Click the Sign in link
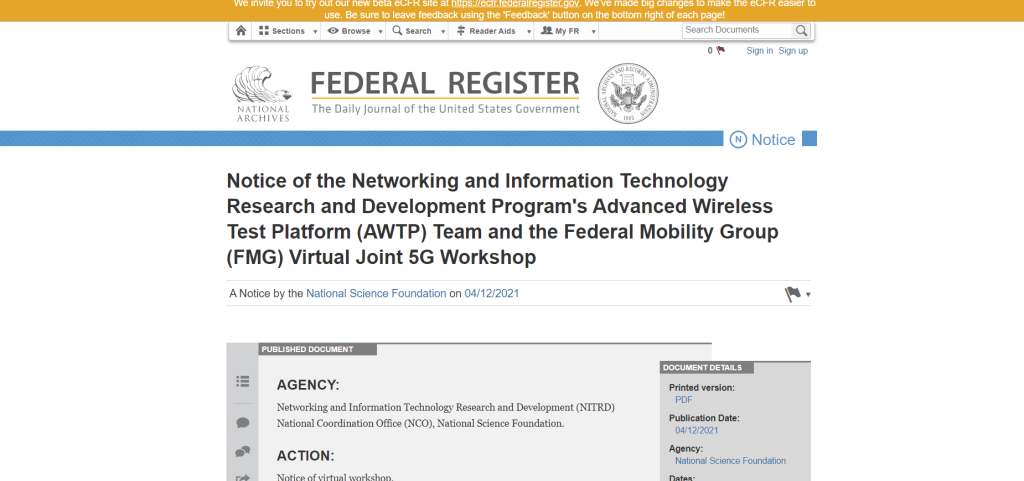 (x=759, y=51)
